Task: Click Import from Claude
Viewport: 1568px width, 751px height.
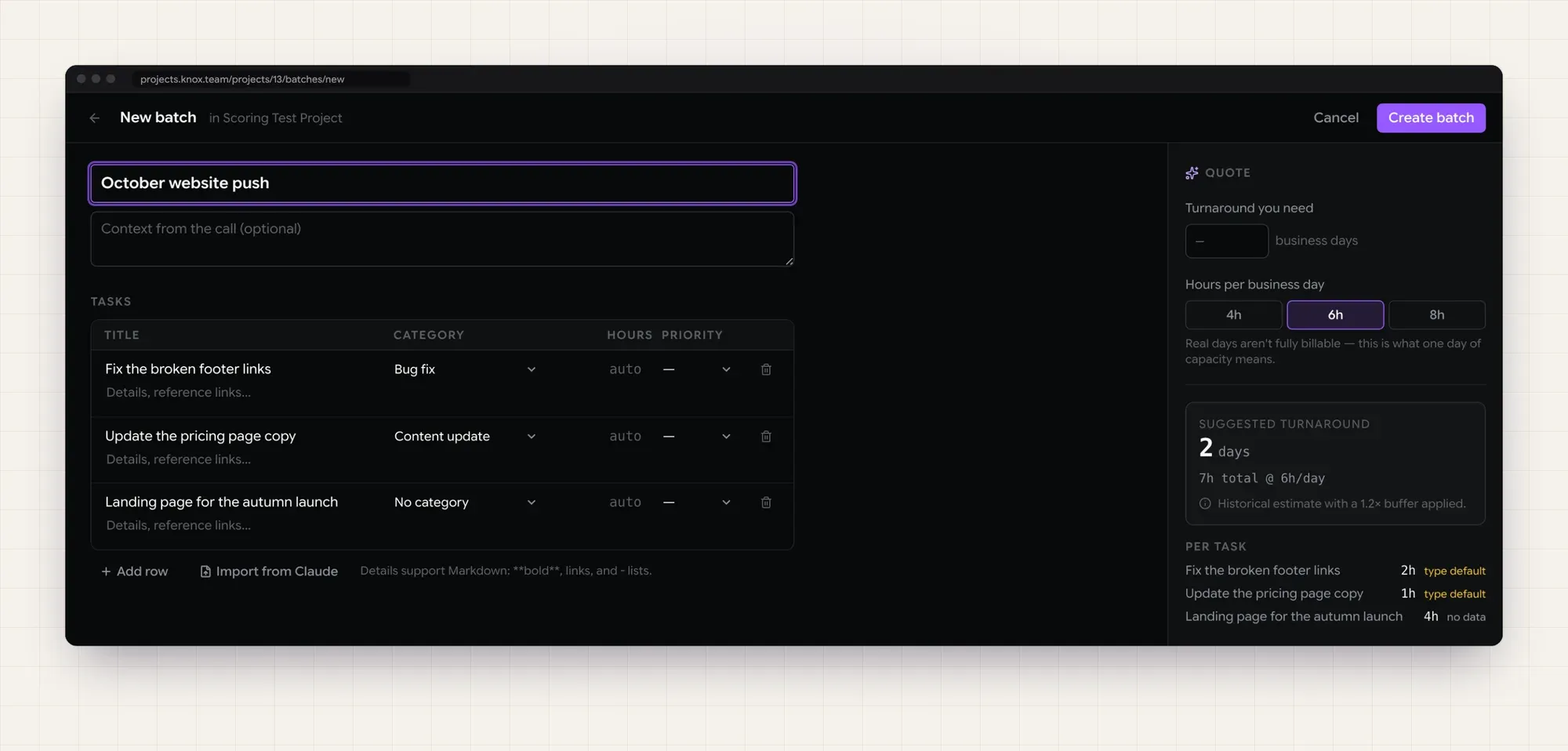Action: click(269, 571)
